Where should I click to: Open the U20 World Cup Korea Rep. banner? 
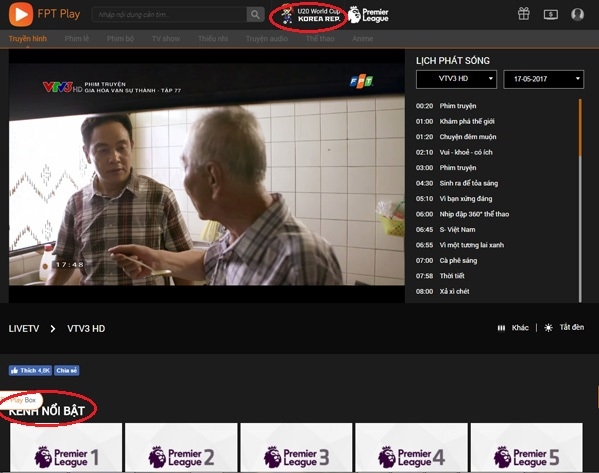(x=310, y=15)
